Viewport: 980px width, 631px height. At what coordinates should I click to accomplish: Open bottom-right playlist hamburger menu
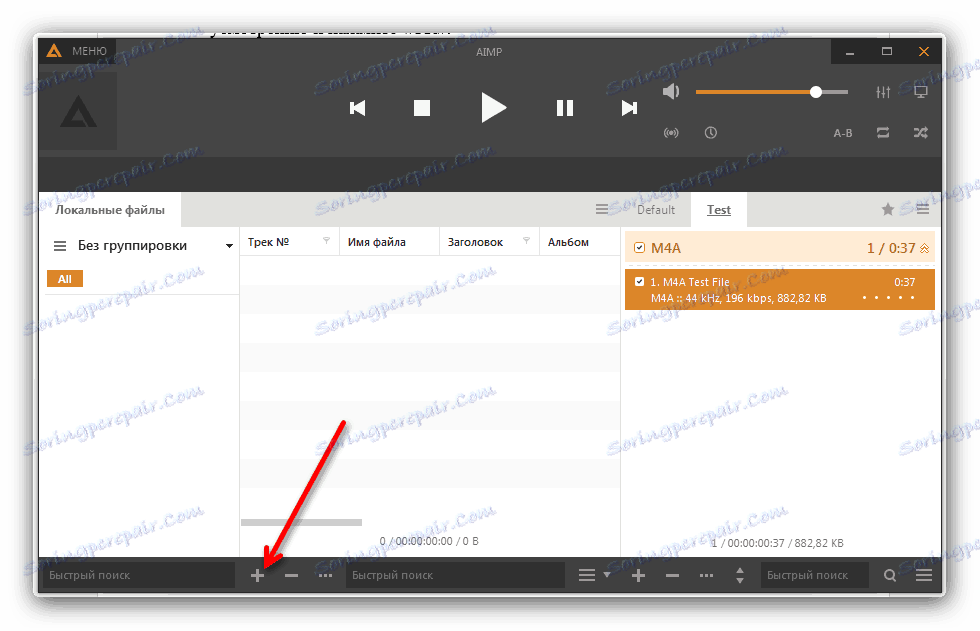tap(924, 575)
